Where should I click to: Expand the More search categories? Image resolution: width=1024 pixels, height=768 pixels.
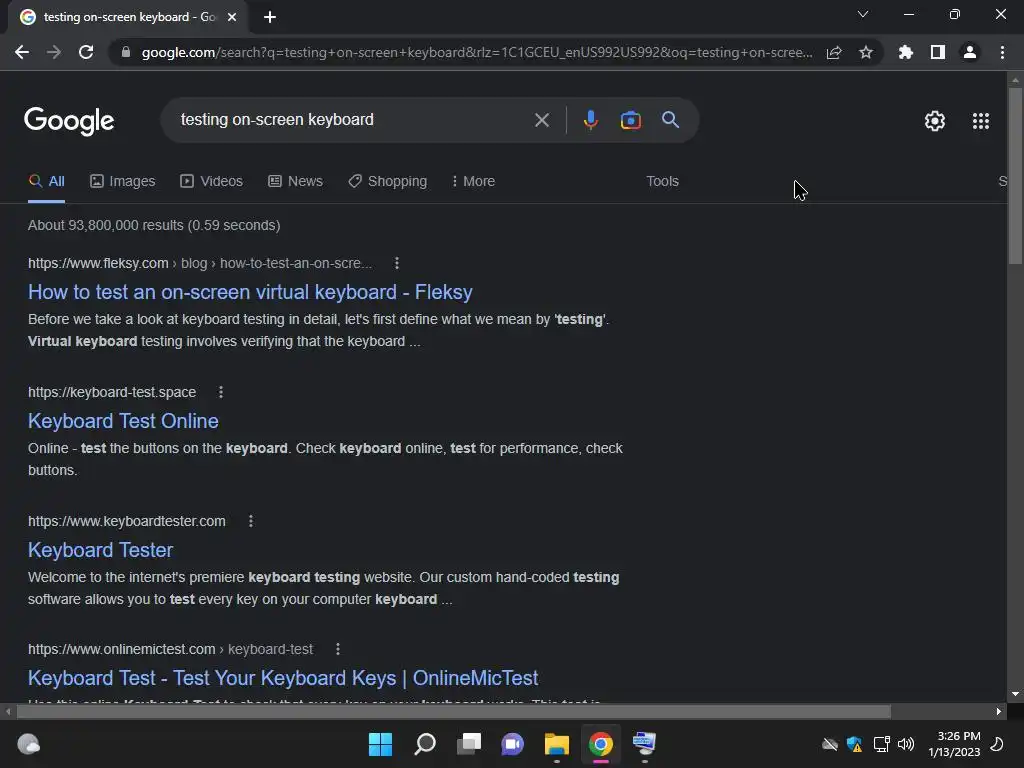tap(473, 182)
